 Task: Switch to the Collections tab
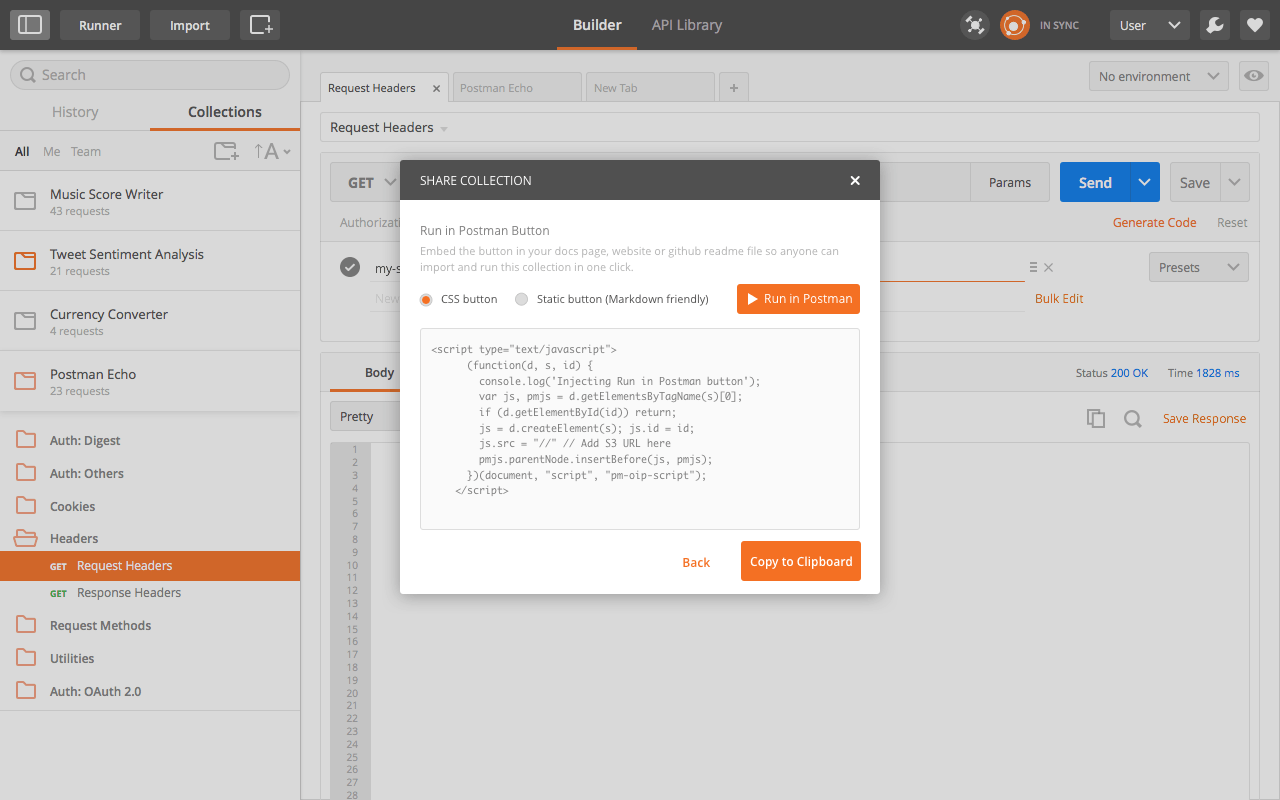tap(225, 112)
